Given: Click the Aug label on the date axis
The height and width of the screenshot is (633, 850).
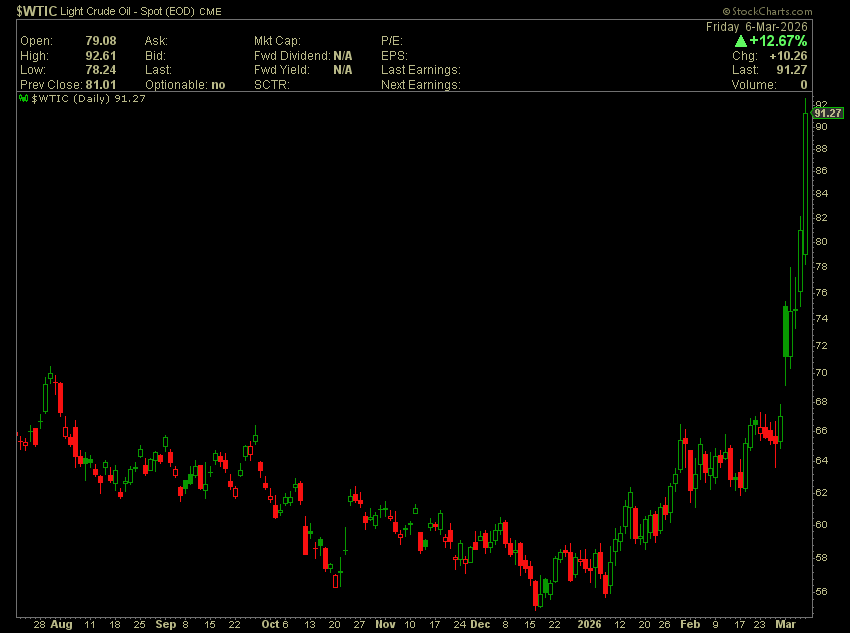Looking at the screenshot, I should (x=61, y=624).
